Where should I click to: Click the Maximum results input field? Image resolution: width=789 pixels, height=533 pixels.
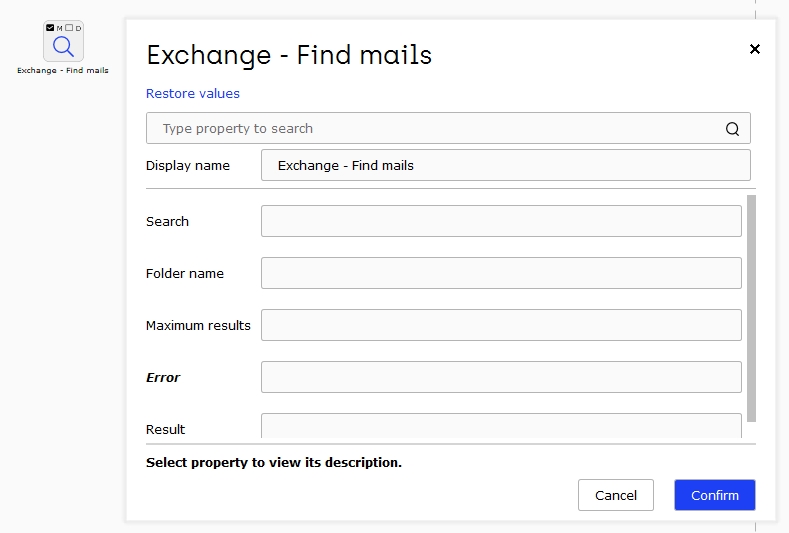(x=501, y=325)
